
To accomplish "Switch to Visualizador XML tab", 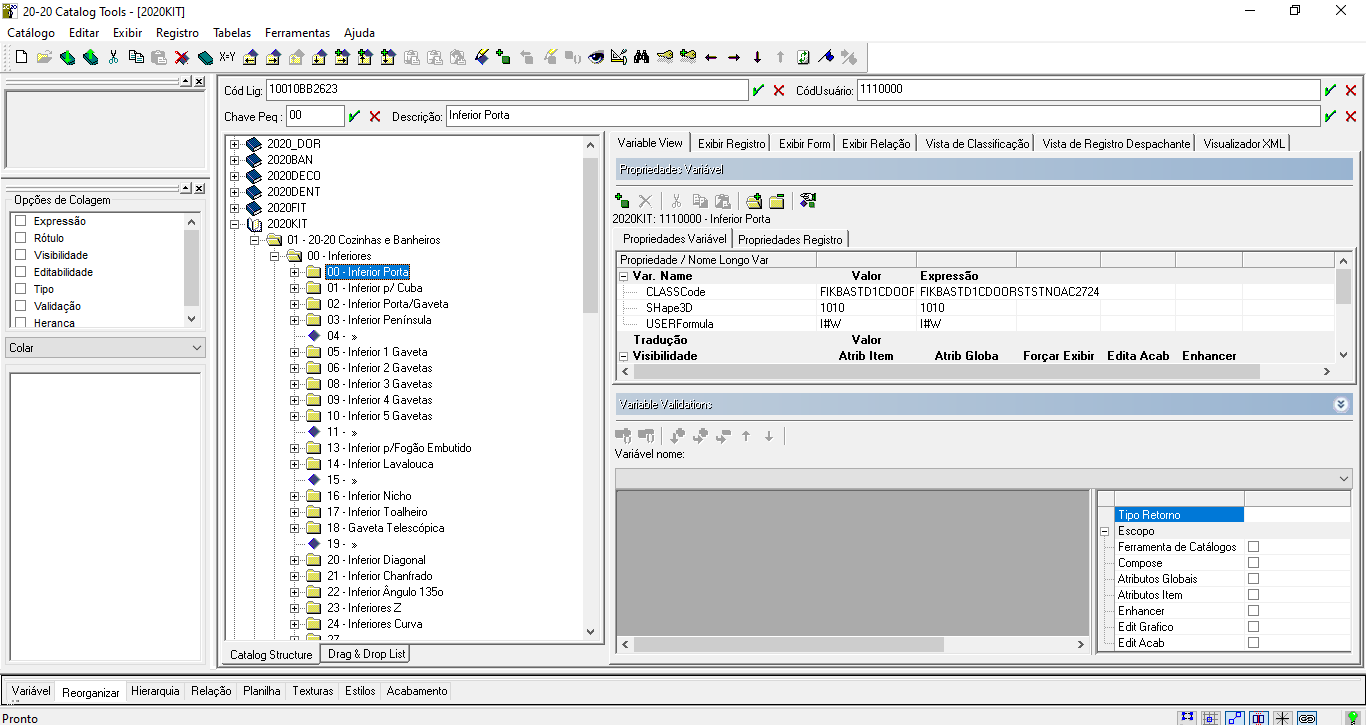I will 1244,144.
